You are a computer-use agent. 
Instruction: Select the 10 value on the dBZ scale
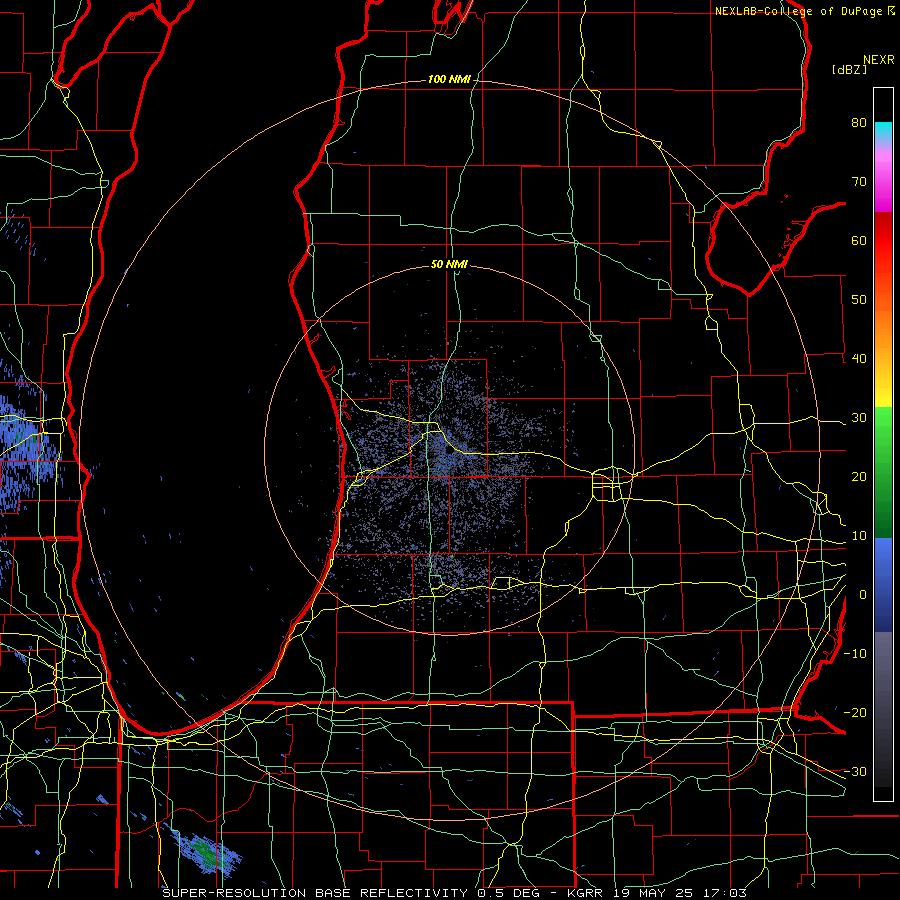click(859, 536)
